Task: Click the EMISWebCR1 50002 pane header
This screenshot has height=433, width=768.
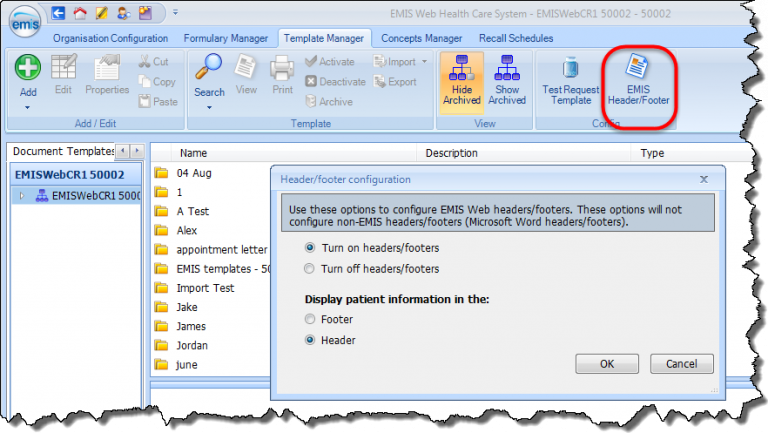Action: pos(76,175)
